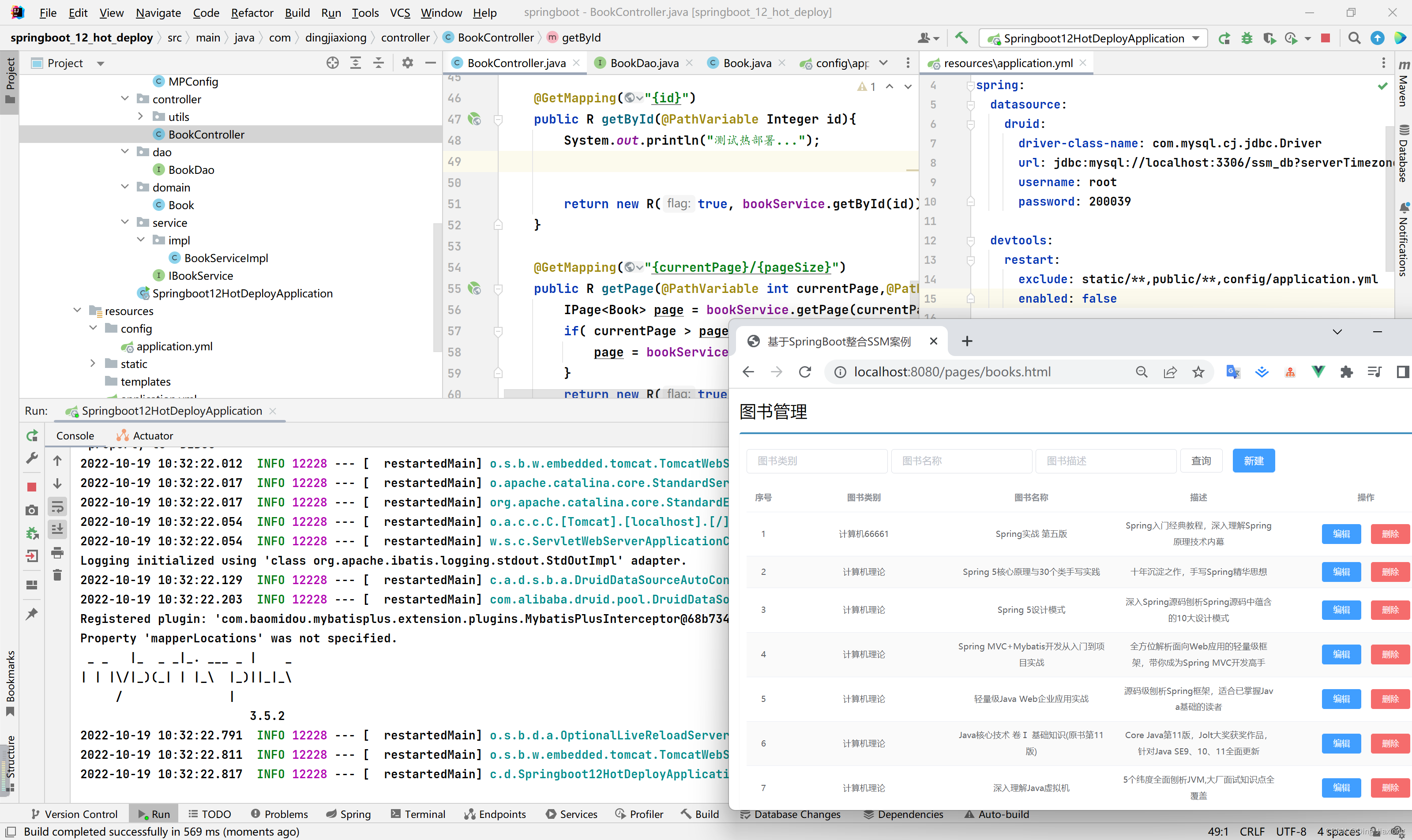Screen dimensions: 1412x840
Task: Click the browser address bar URL
Action: click(x=952, y=372)
